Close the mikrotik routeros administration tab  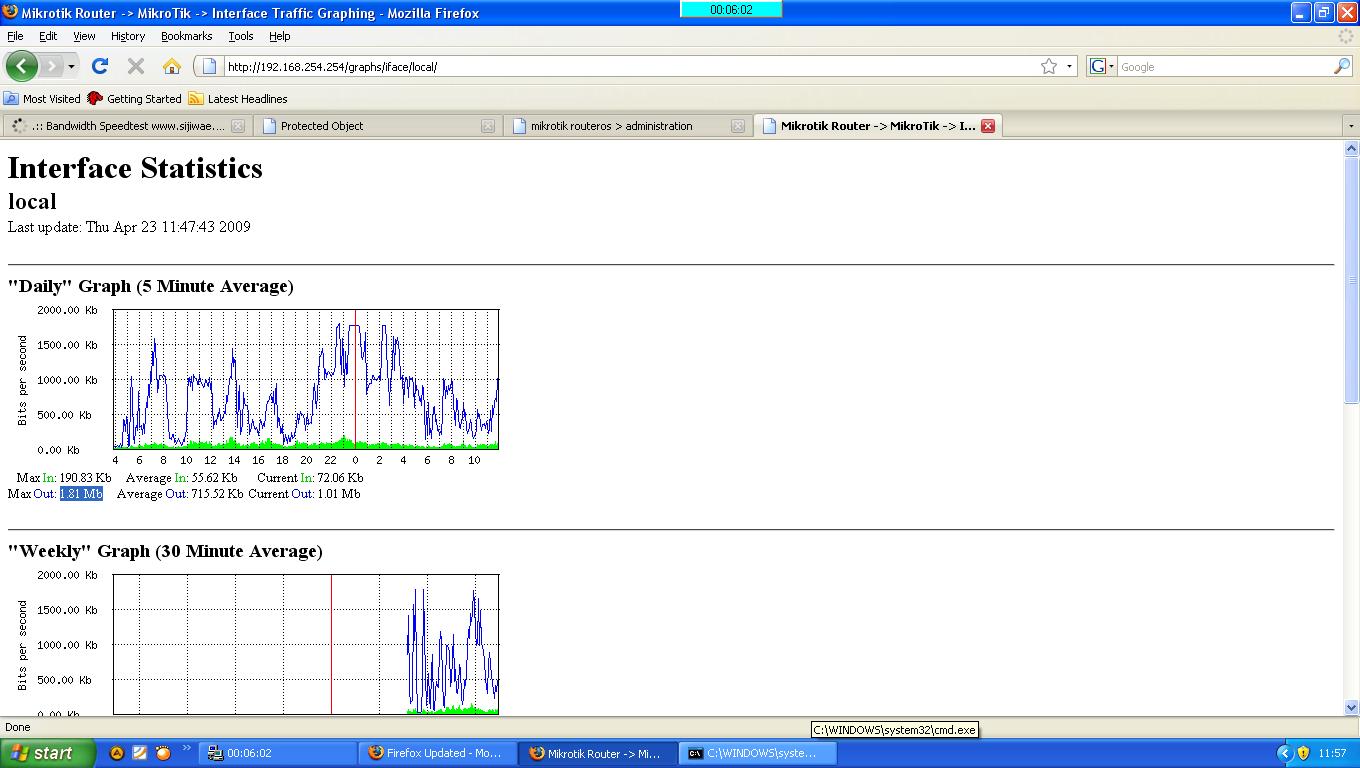[x=737, y=126]
